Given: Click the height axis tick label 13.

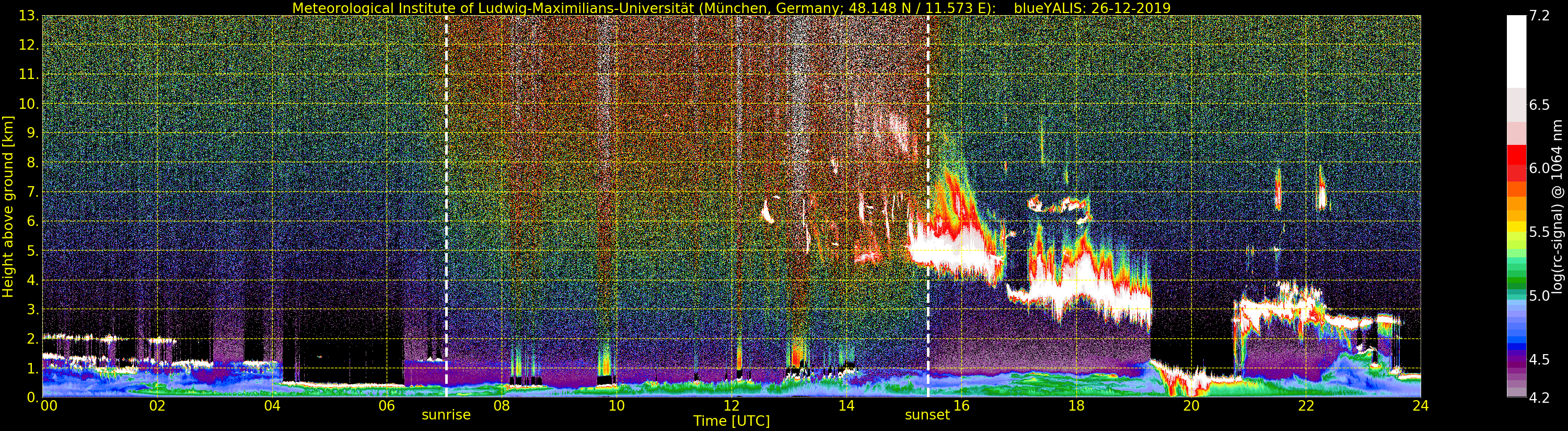Looking at the screenshot, I should [x=29, y=16].
